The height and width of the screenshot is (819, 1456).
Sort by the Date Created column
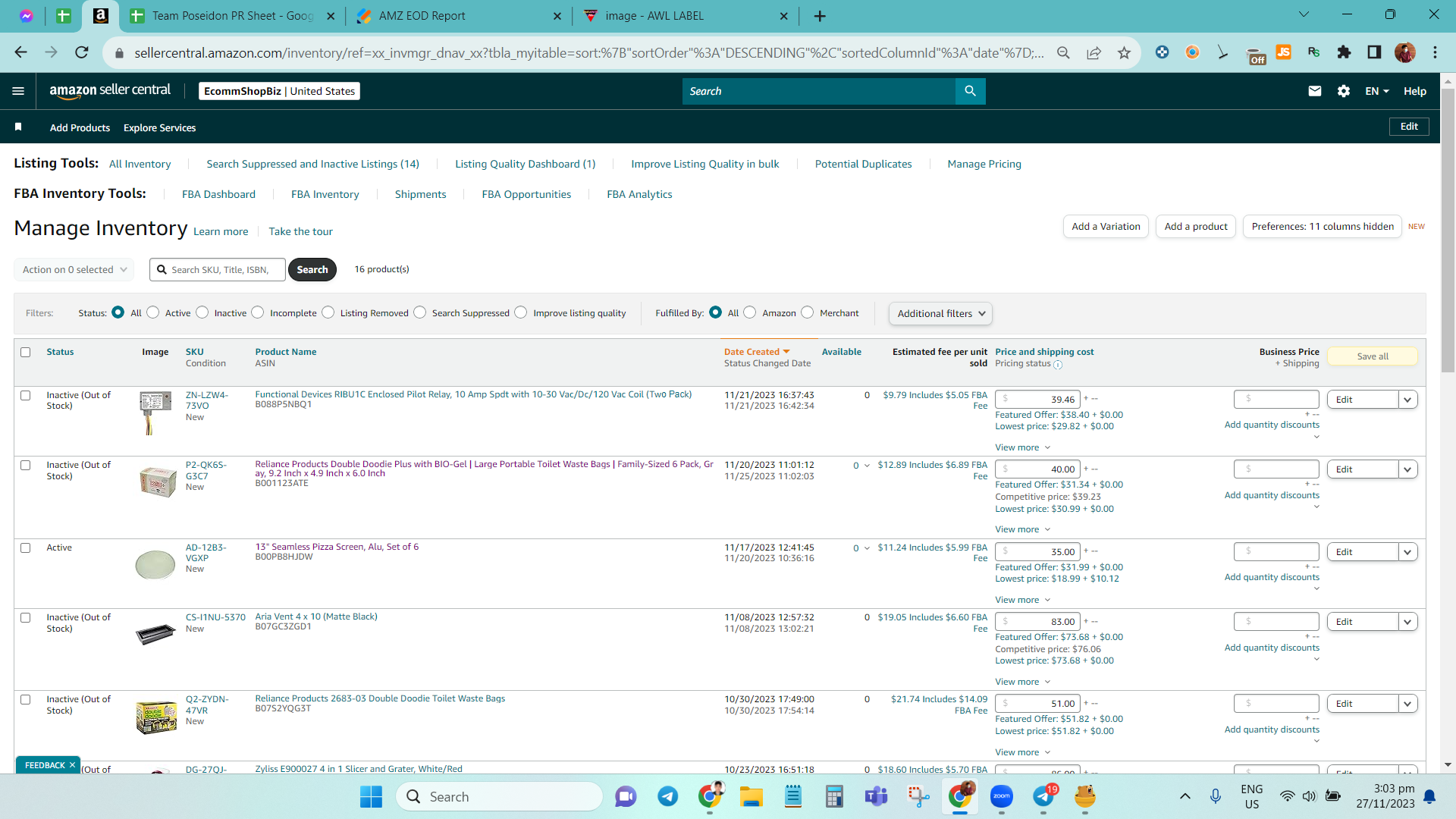tap(757, 352)
